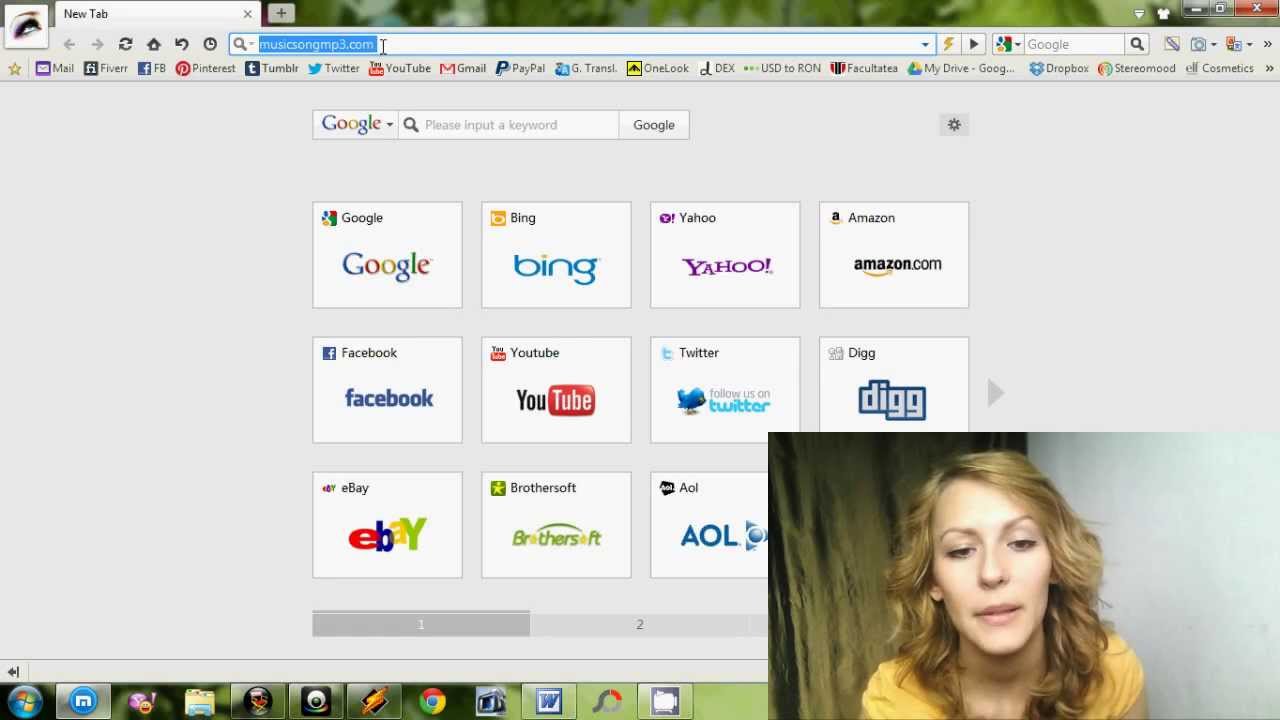The image size is (1280, 720).
Task: Open the Winamp lightning taskbar icon
Action: coord(374,701)
